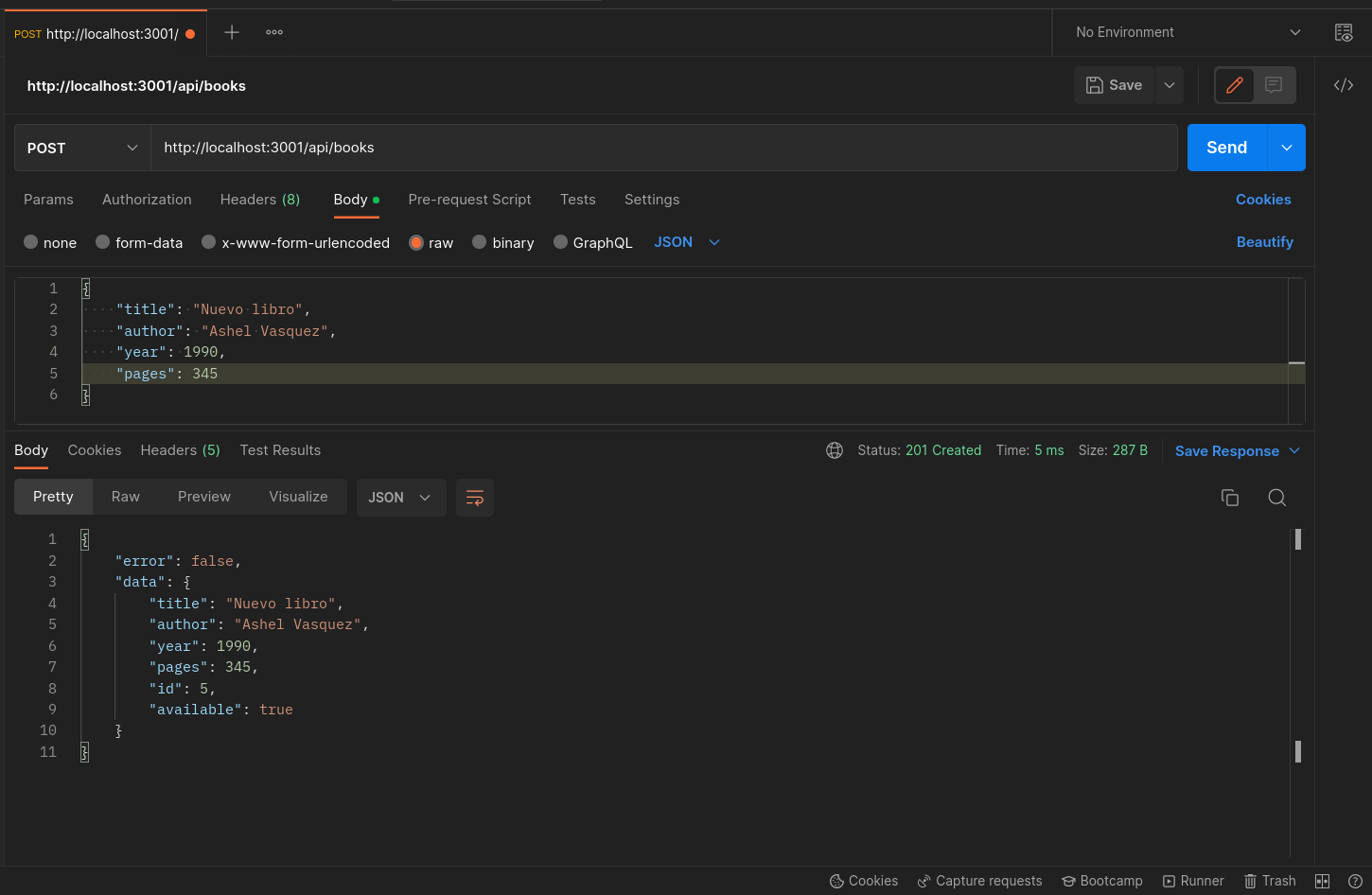Start Capture requests from status bar
The height and width of the screenshot is (895, 1372).
(979, 881)
